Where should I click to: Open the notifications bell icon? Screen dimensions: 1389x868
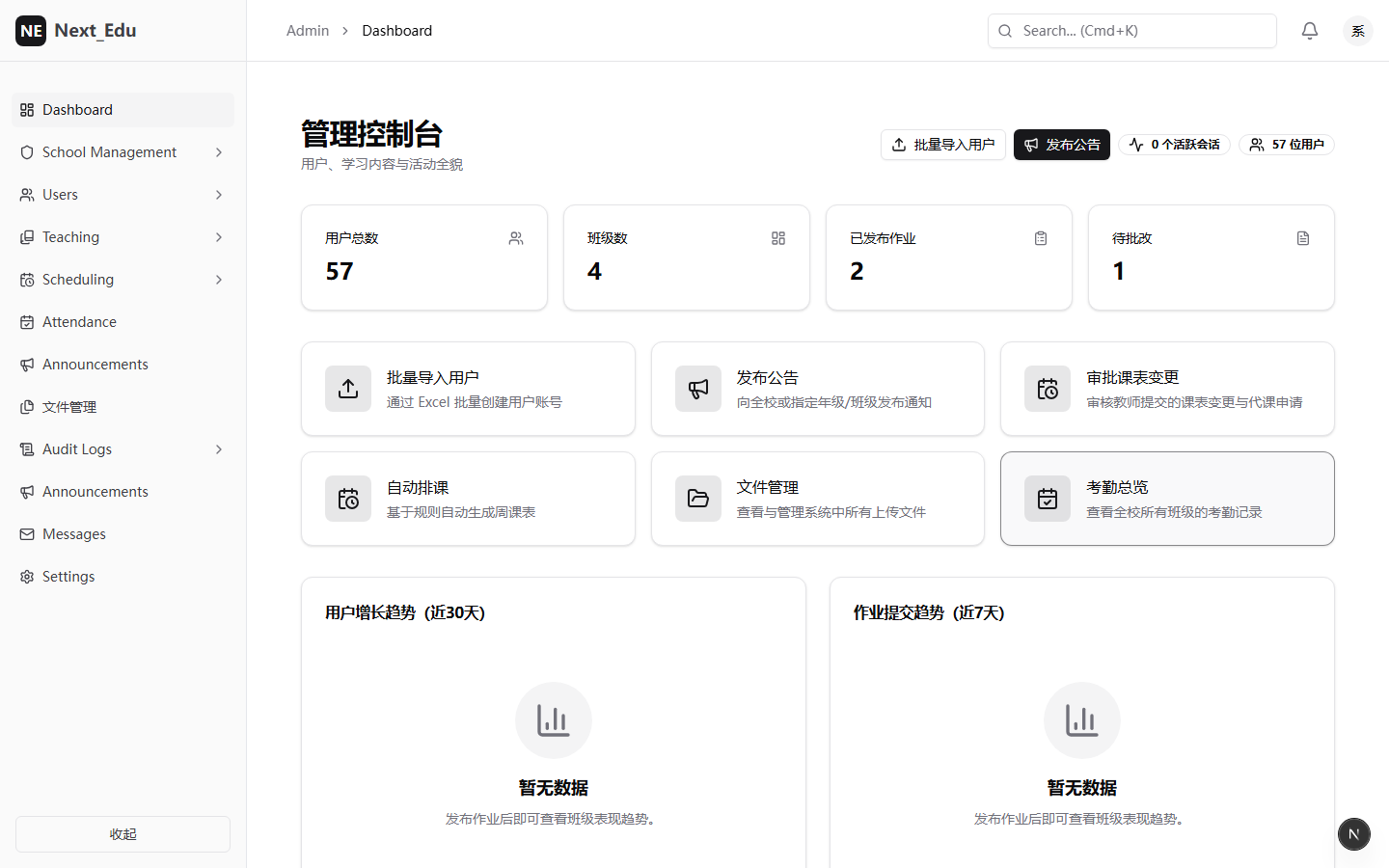point(1310,31)
